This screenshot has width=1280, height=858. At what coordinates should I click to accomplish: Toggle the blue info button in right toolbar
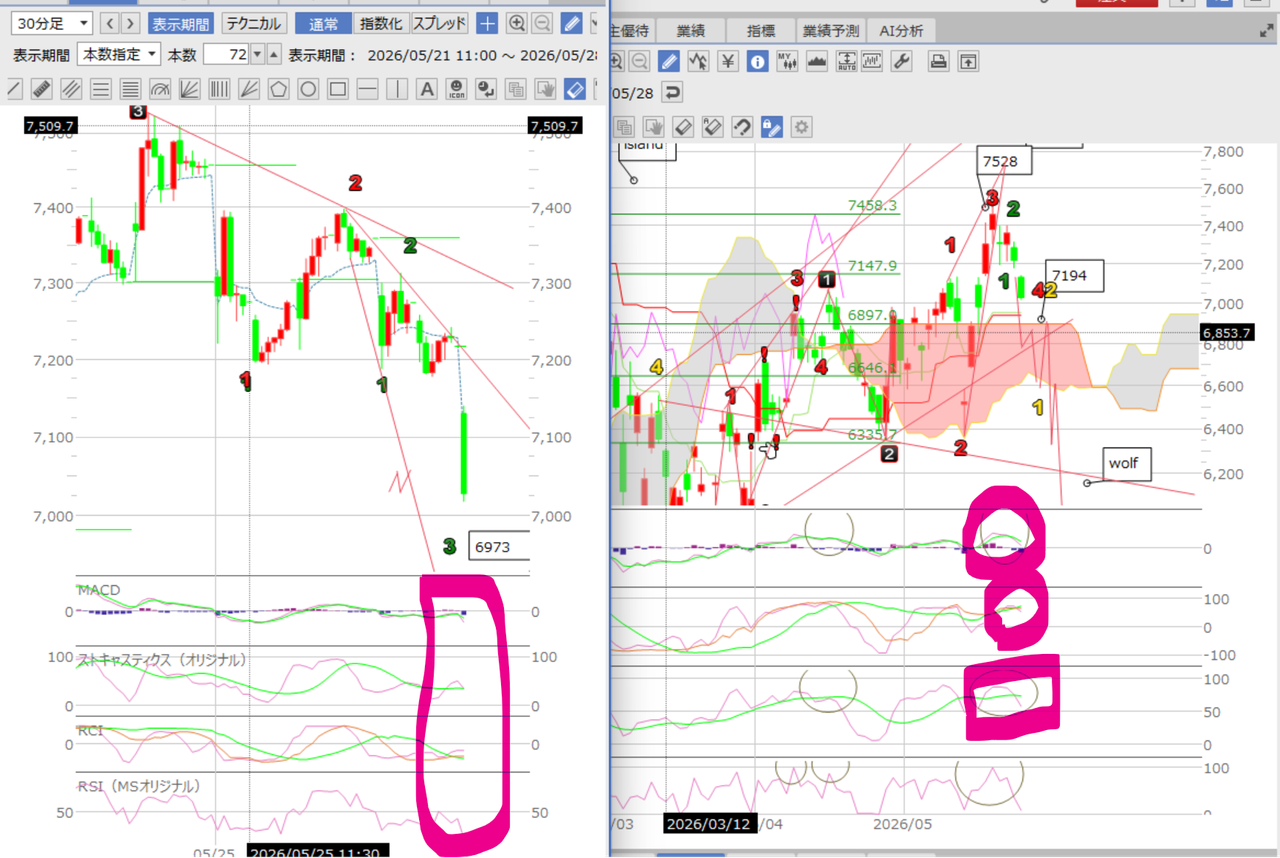click(758, 61)
